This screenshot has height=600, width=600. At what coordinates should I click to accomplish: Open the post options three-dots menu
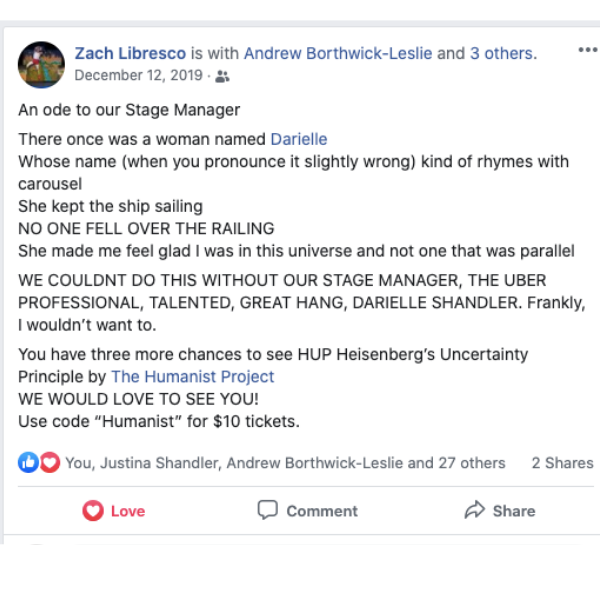pos(587,51)
